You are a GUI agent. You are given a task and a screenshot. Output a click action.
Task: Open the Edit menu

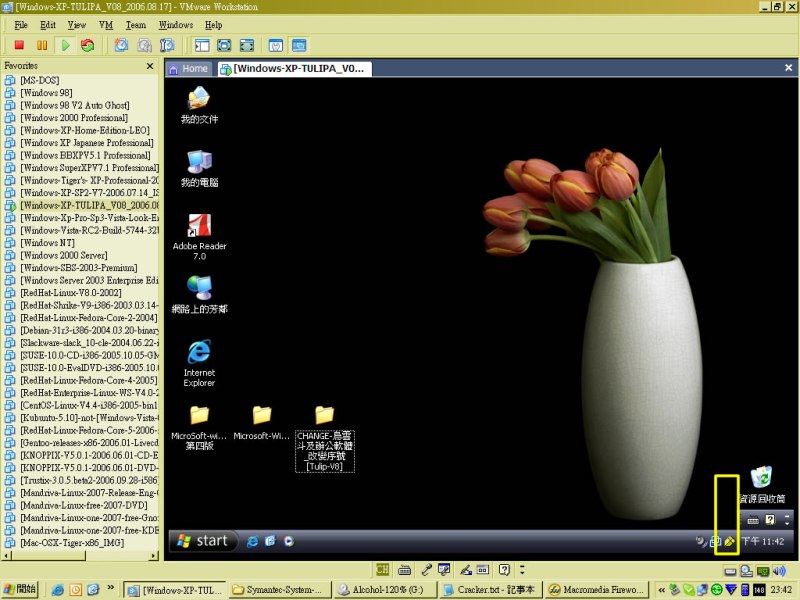click(x=47, y=25)
